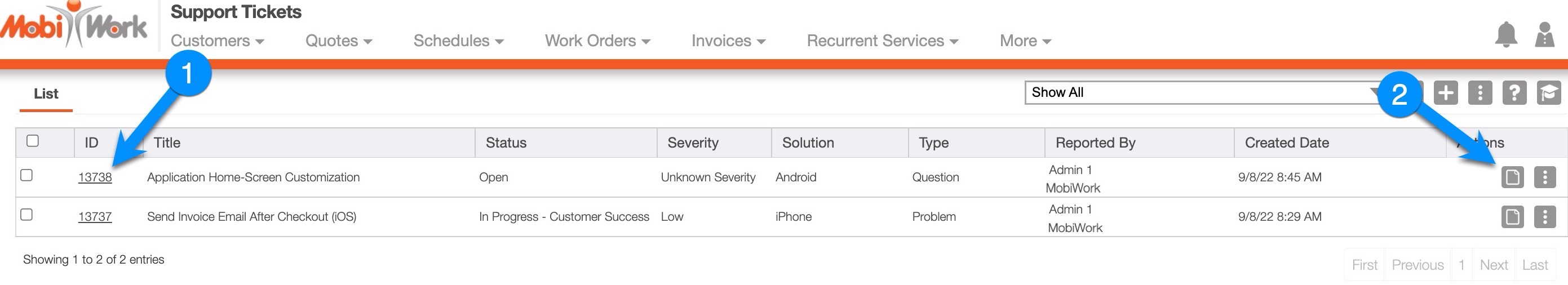Expand the More menu dropdown
Viewport: 1568px width, 285px height.
tap(1025, 41)
